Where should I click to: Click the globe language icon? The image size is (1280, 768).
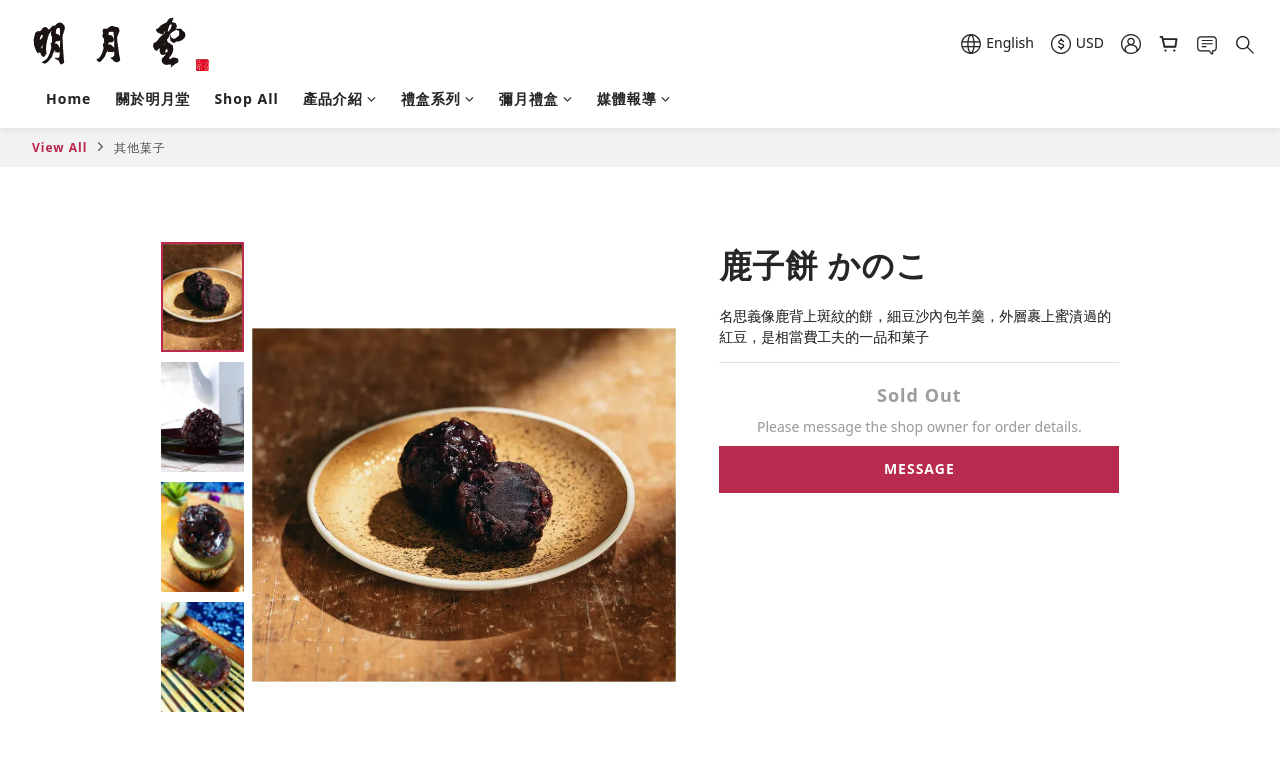tap(971, 44)
